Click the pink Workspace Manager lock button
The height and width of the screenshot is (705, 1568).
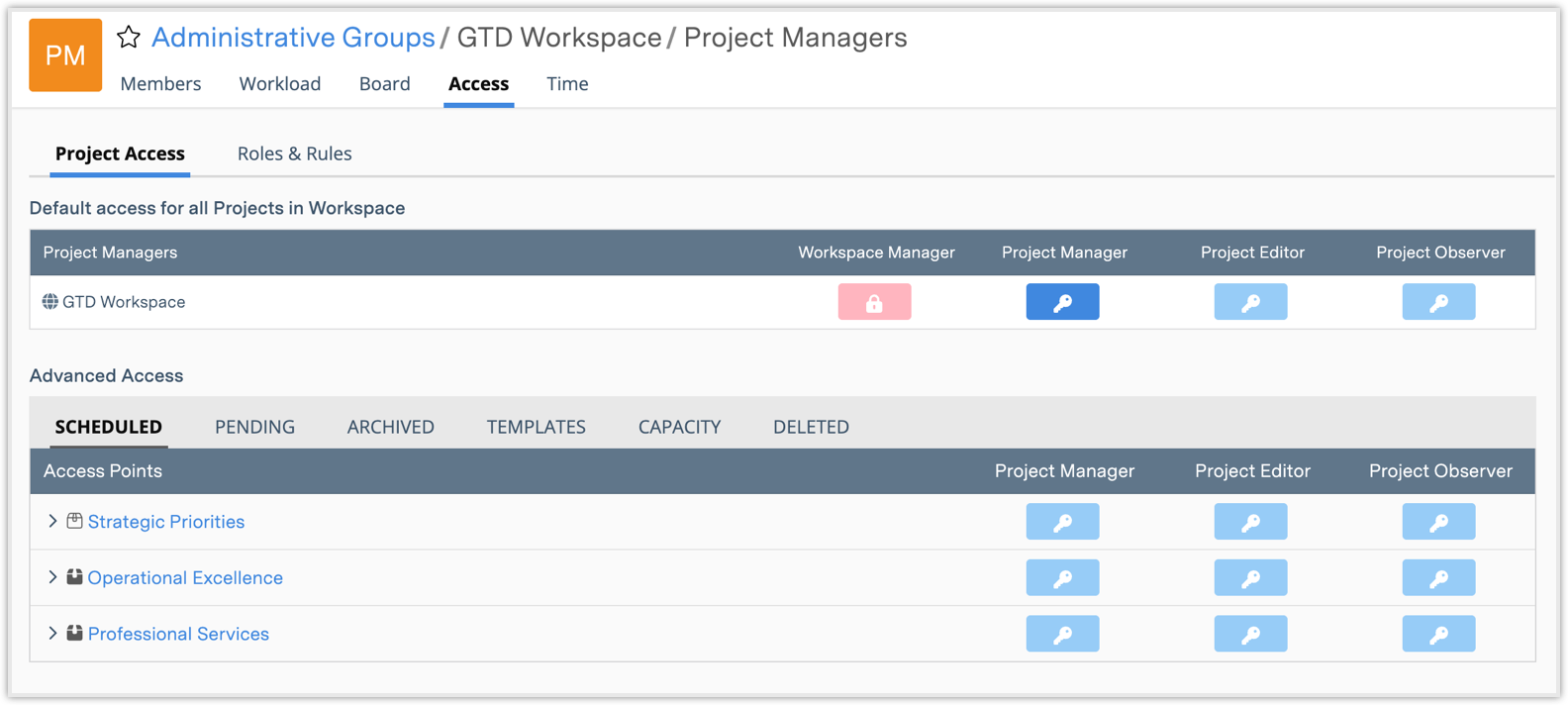[x=874, y=302]
